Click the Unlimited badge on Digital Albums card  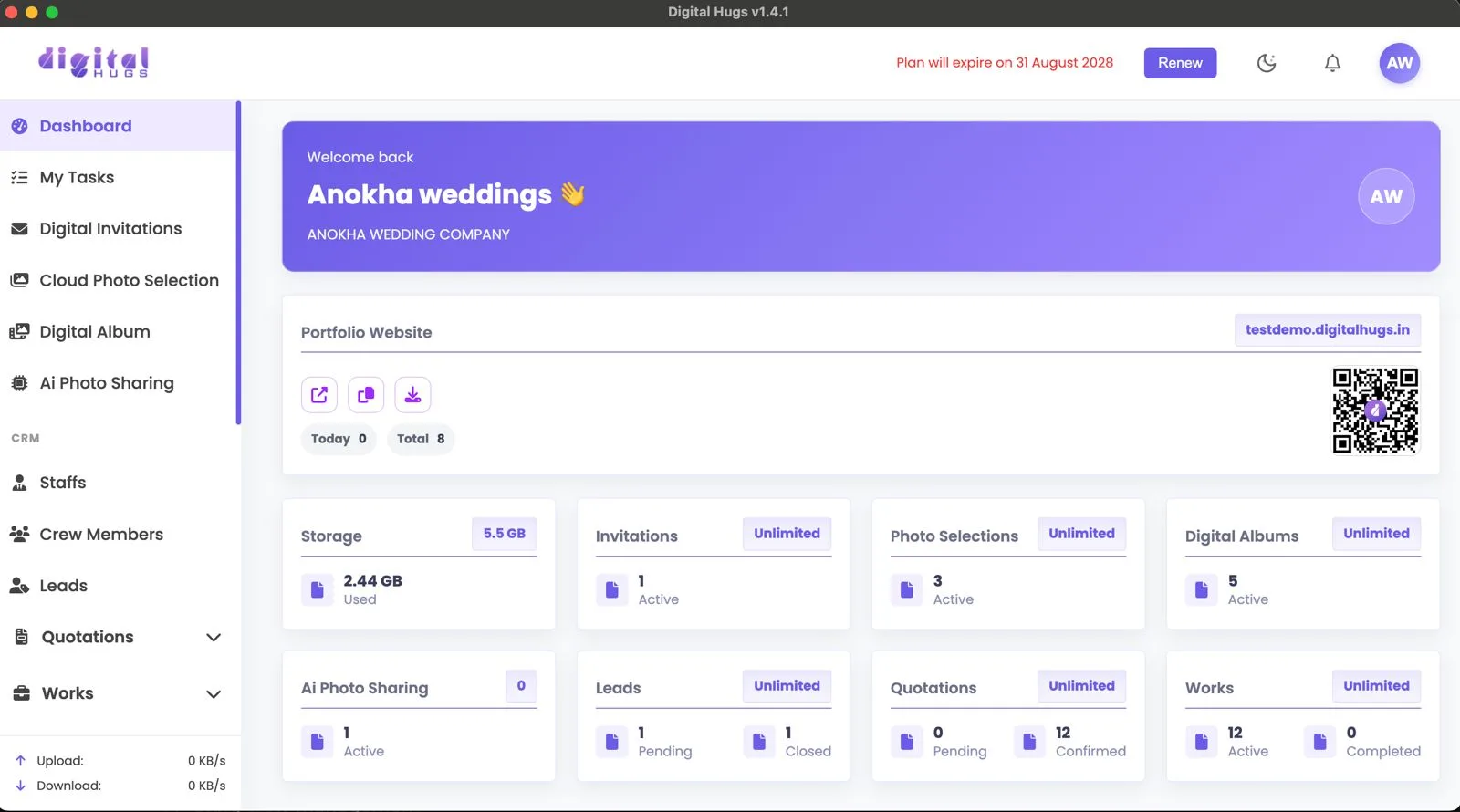(1376, 534)
